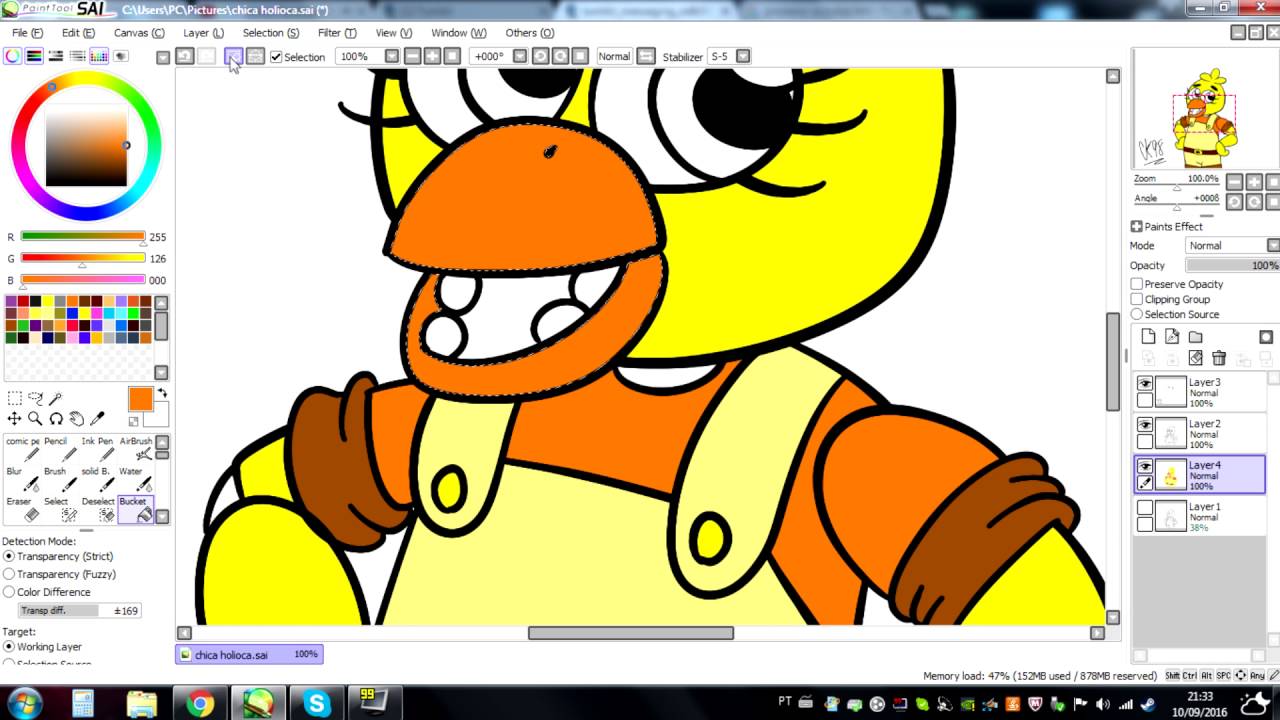1280x720 pixels.
Task: Open the Filter menu
Action: pyautogui.click(x=337, y=33)
